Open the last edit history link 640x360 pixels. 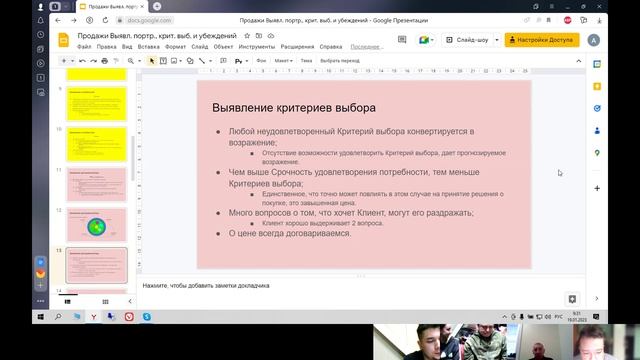(366, 47)
